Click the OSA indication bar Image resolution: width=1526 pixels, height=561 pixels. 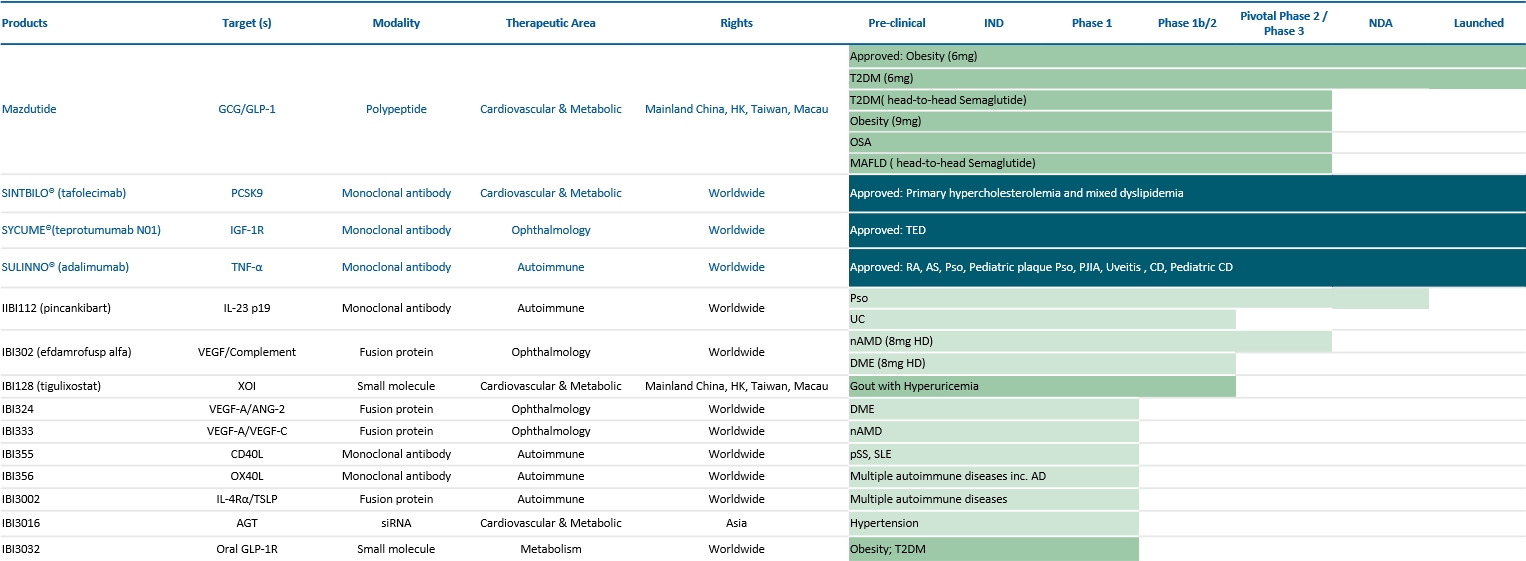(x=1090, y=142)
